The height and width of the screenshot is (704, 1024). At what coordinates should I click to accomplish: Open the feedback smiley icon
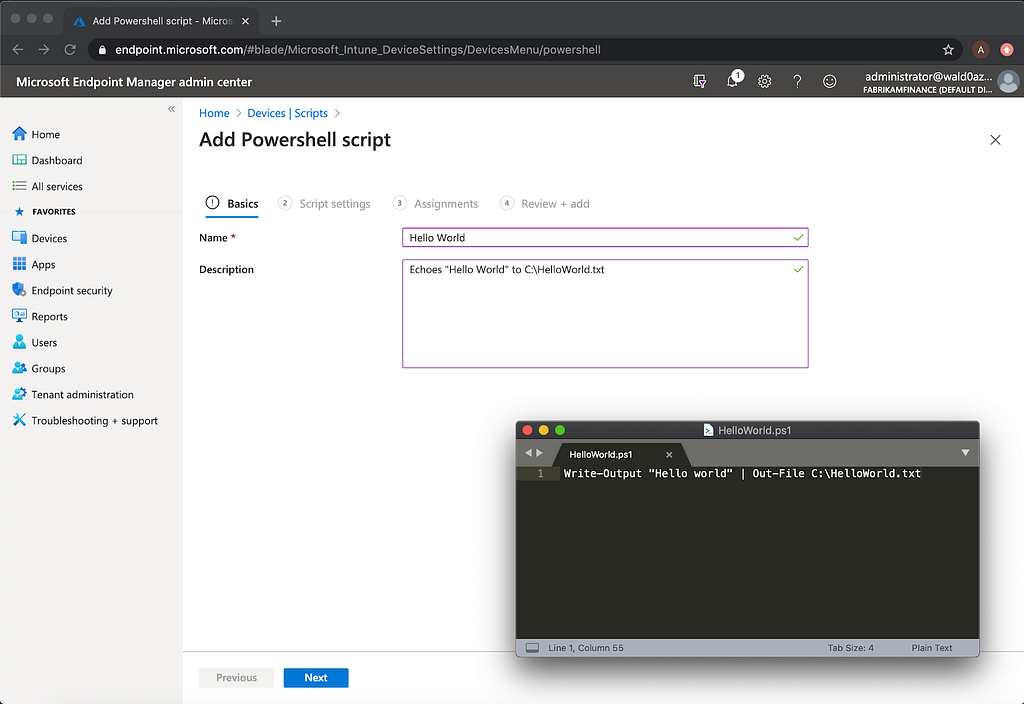tap(829, 82)
